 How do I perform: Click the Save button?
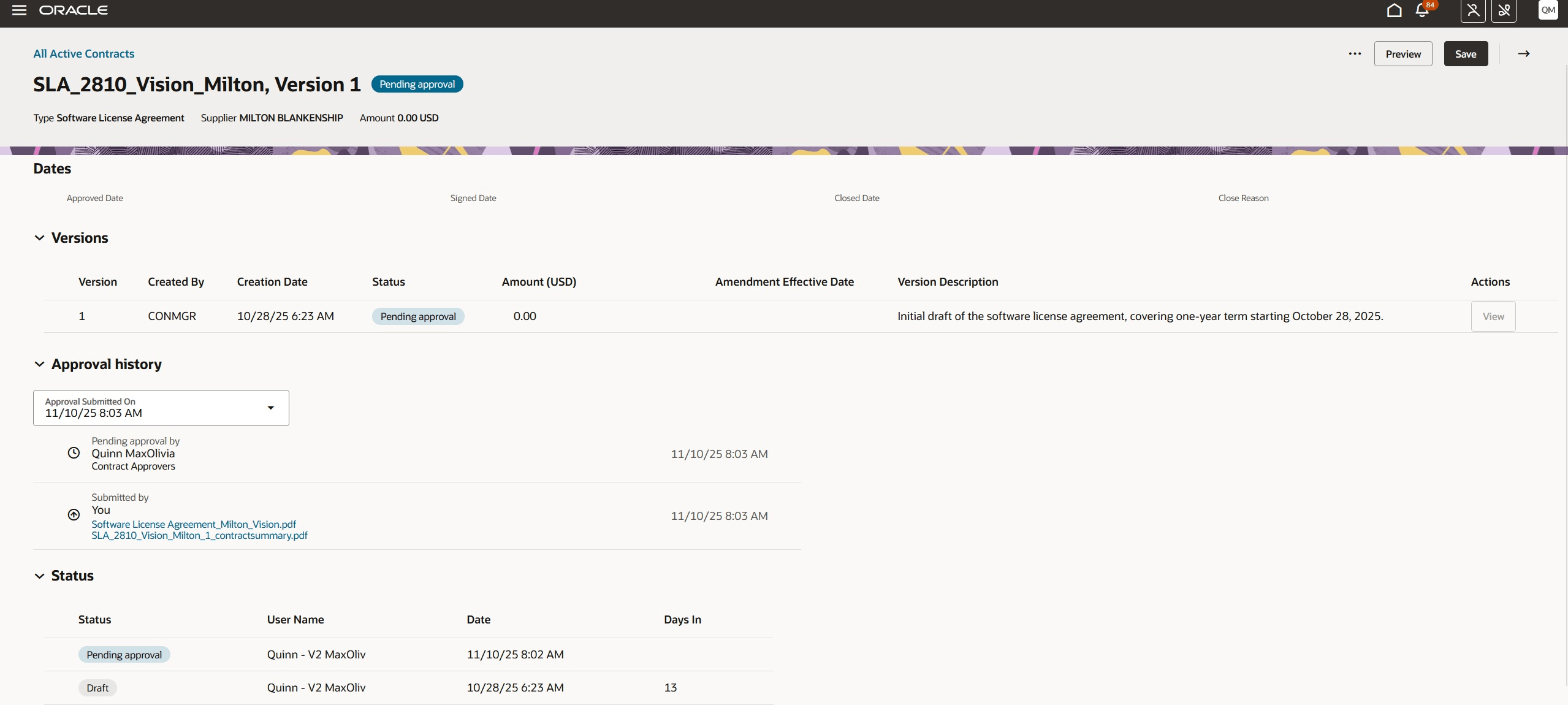click(1465, 54)
